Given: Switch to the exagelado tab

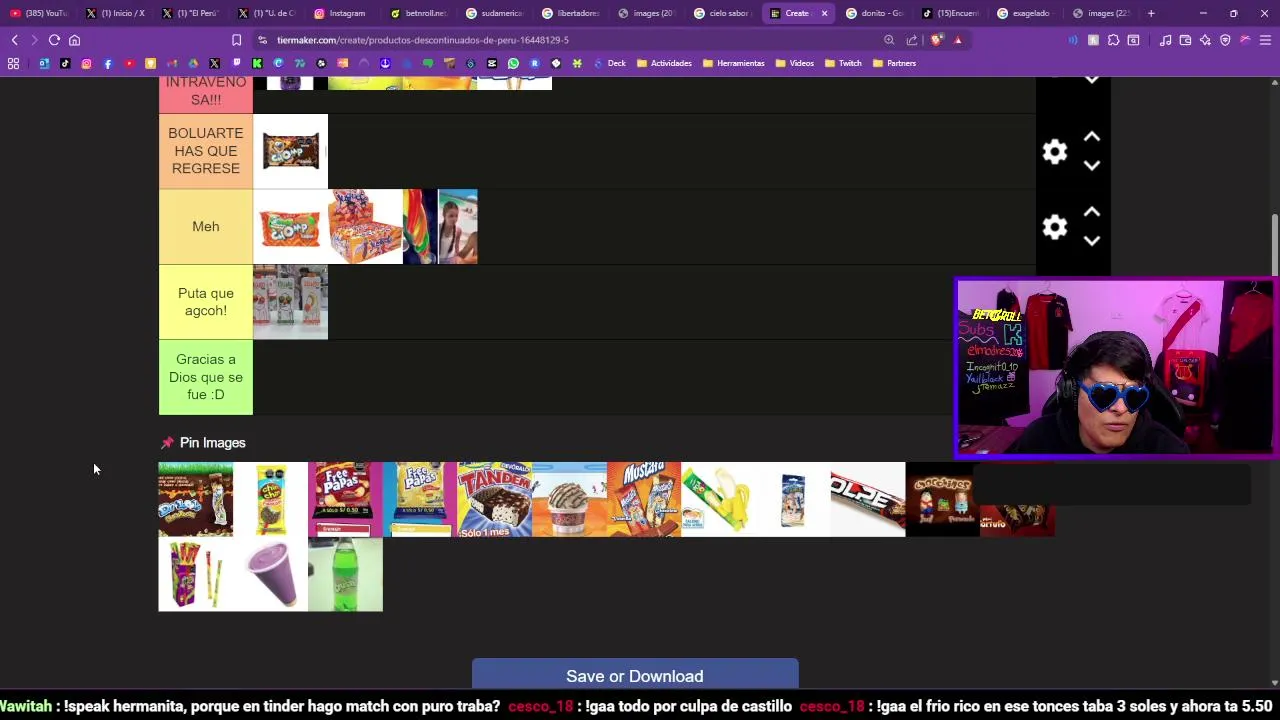Looking at the screenshot, I should click(x=1025, y=13).
